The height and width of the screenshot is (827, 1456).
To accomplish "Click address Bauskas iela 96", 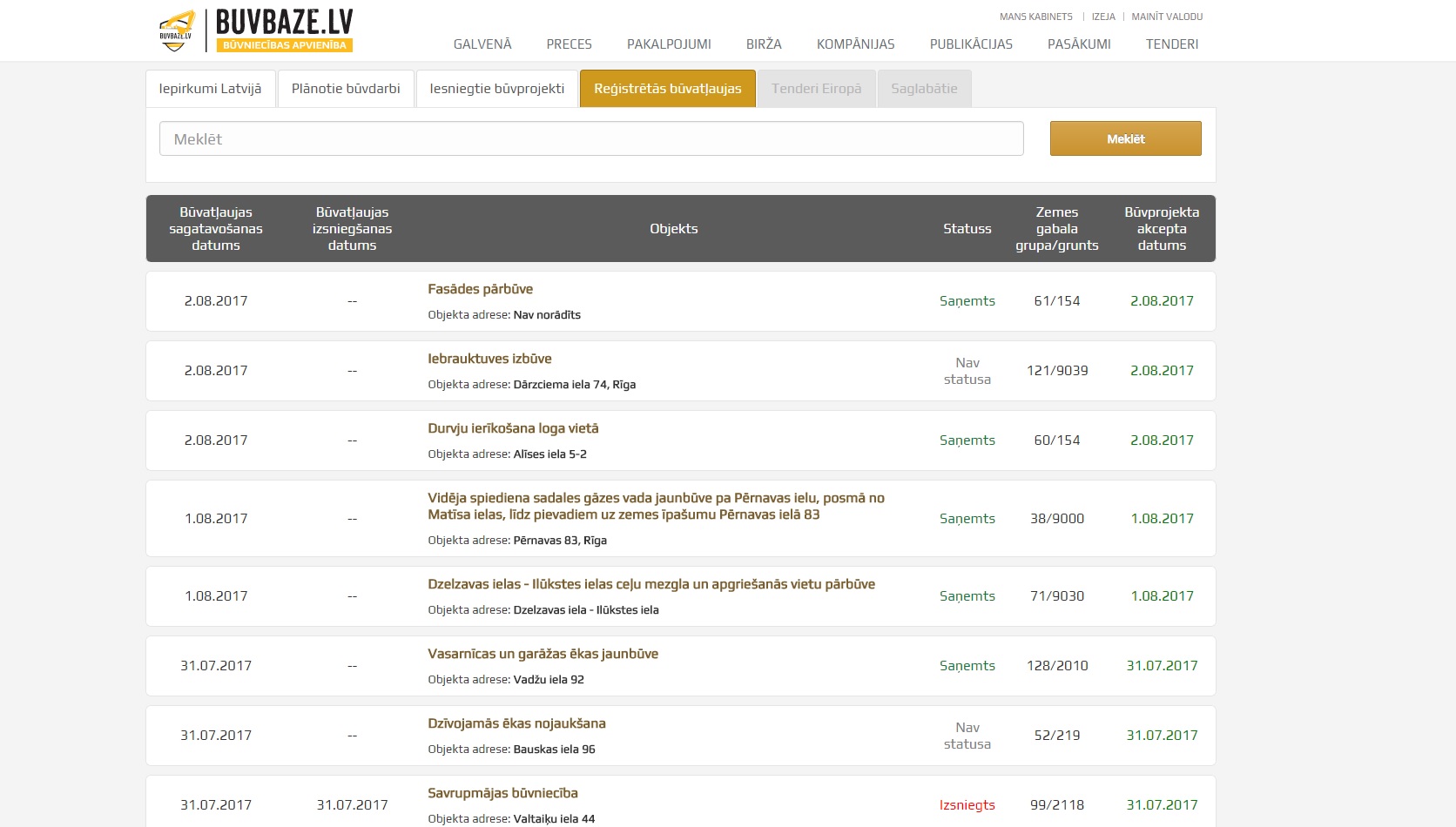I will (555, 750).
